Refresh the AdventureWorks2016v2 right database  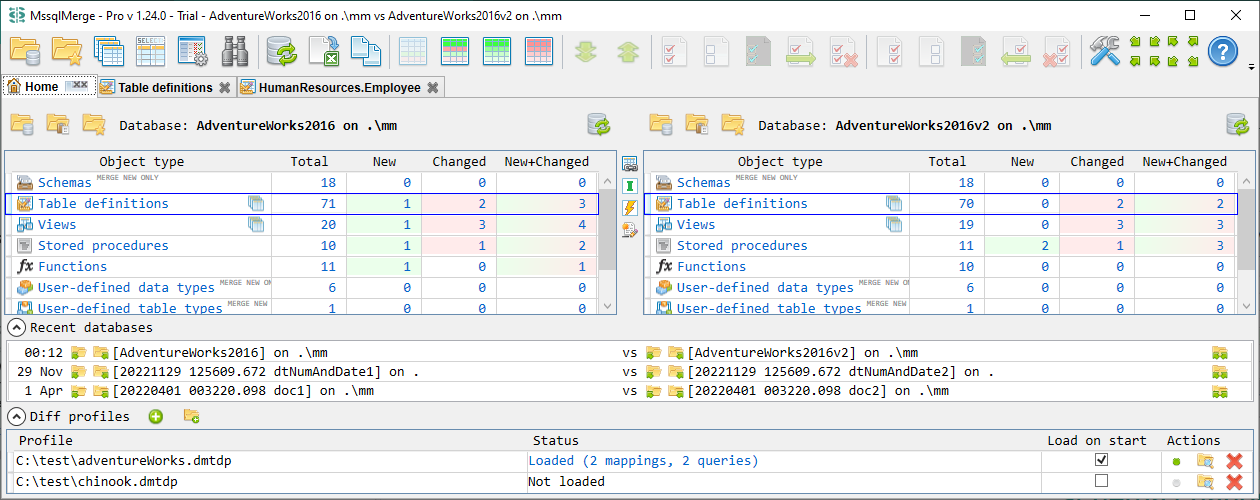pyautogui.click(x=1238, y=125)
